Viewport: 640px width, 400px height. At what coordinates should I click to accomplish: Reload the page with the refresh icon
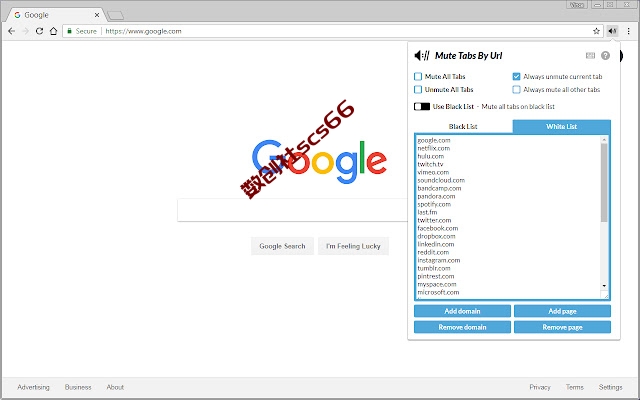39,31
